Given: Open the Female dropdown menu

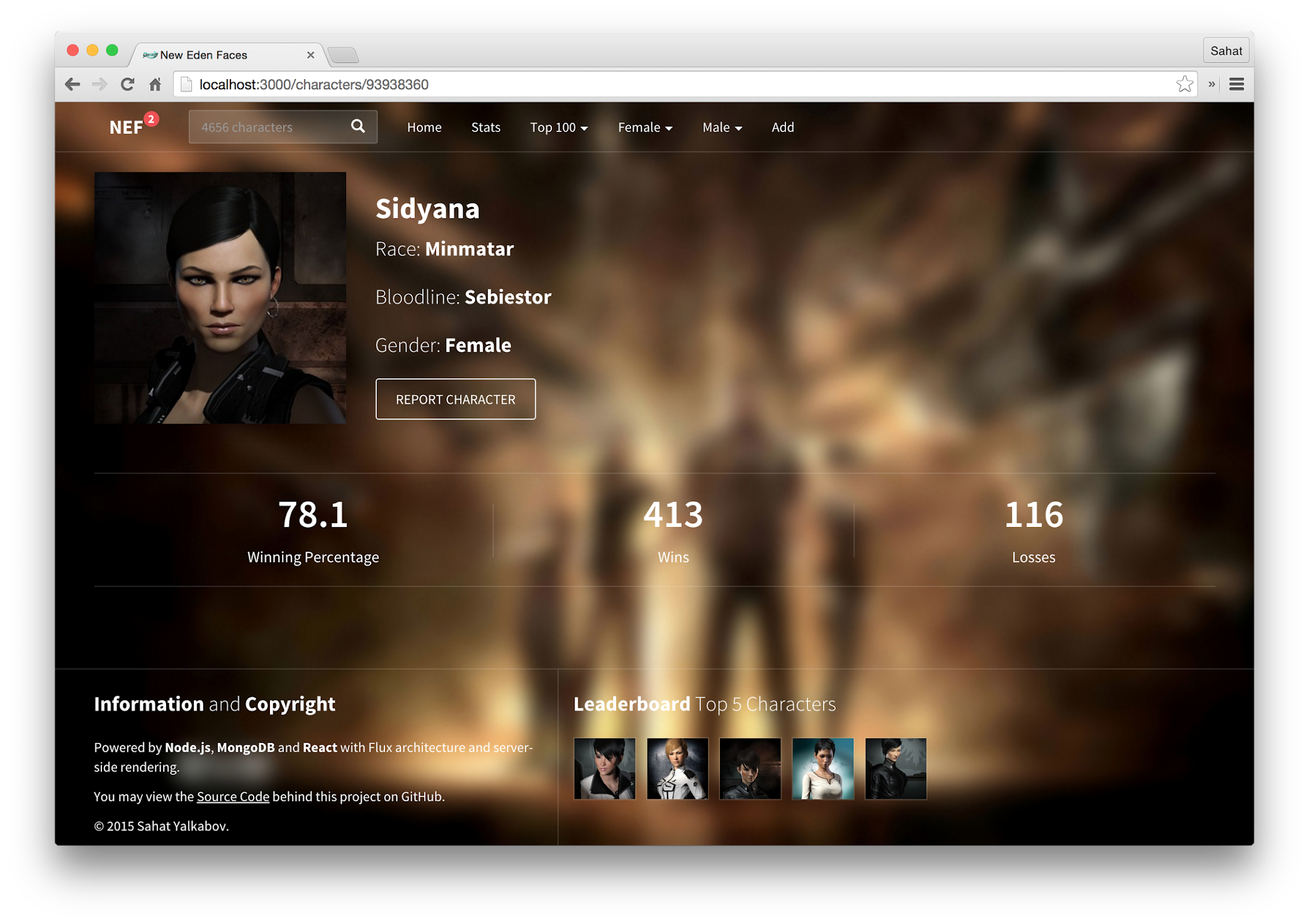Looking at the screenshot, I should click(x=644, y=127).
